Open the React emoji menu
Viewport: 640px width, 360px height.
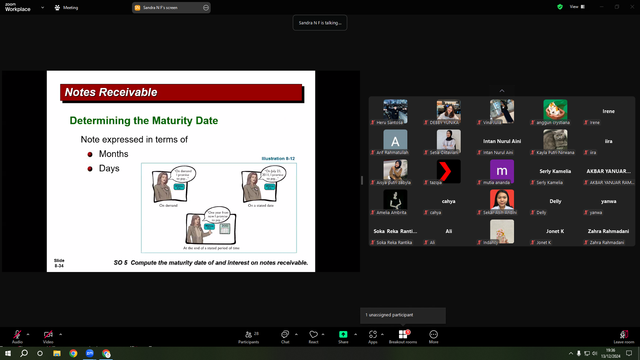click(x=313, y=337)
